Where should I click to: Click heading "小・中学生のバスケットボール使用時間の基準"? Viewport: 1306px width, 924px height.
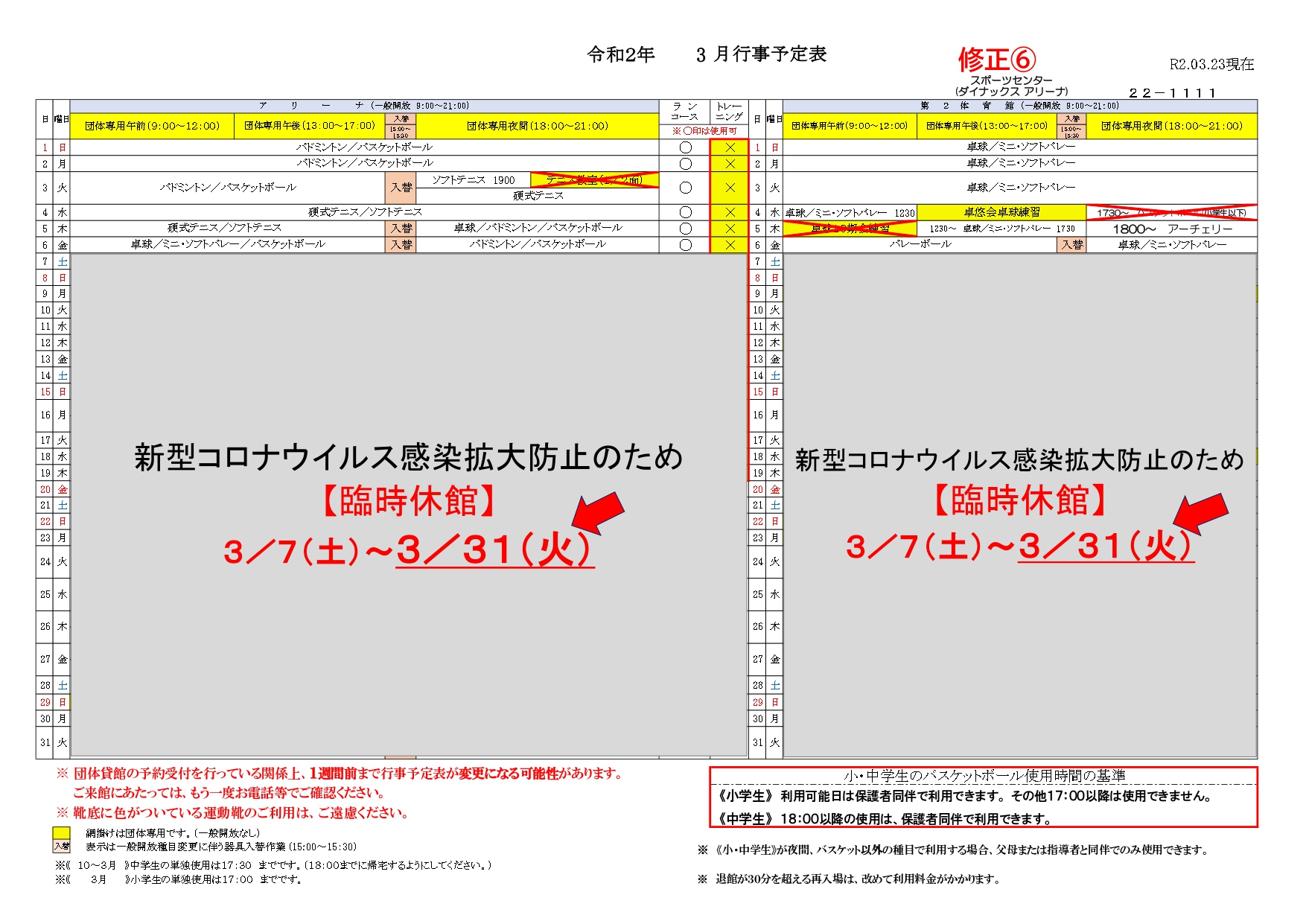click(x=984, y=776)
